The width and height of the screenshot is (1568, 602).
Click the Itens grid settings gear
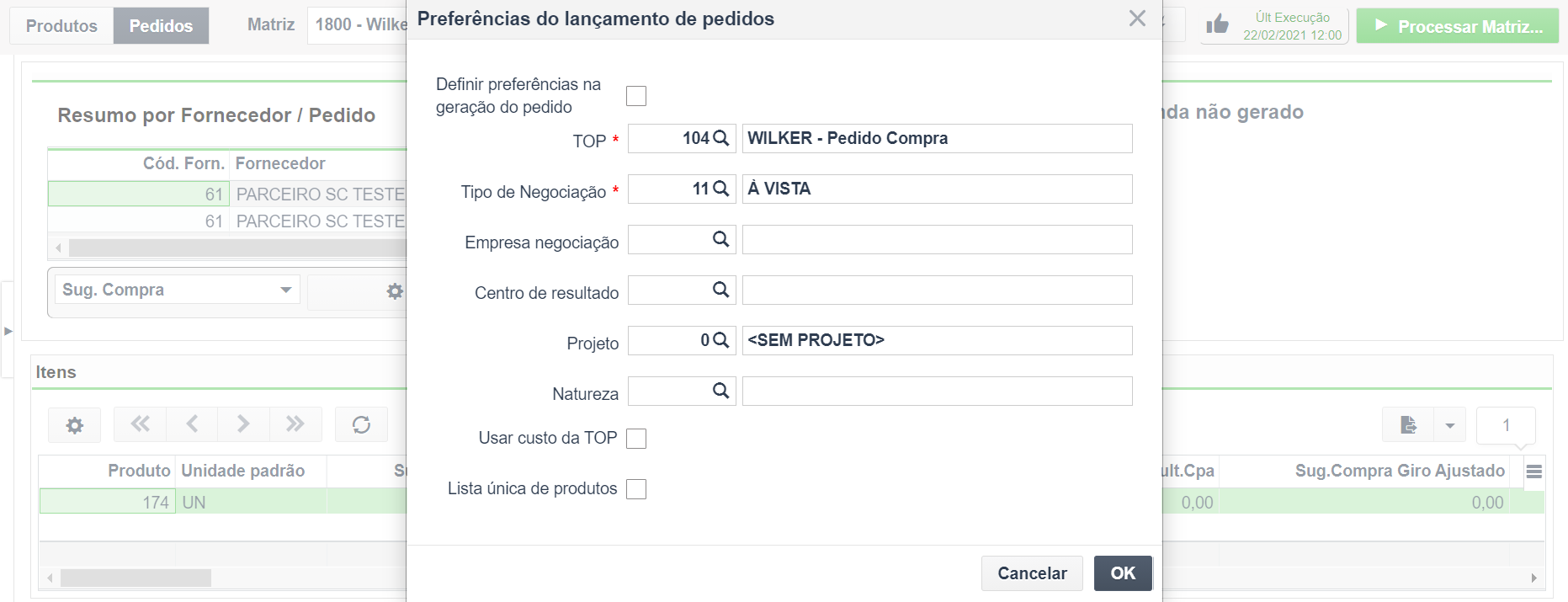75,425
